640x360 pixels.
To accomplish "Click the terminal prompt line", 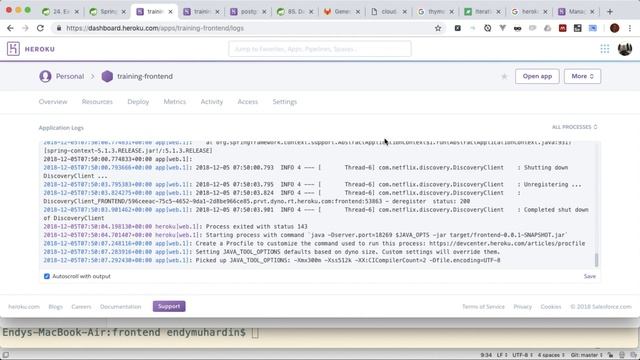I will coord(131,333).
